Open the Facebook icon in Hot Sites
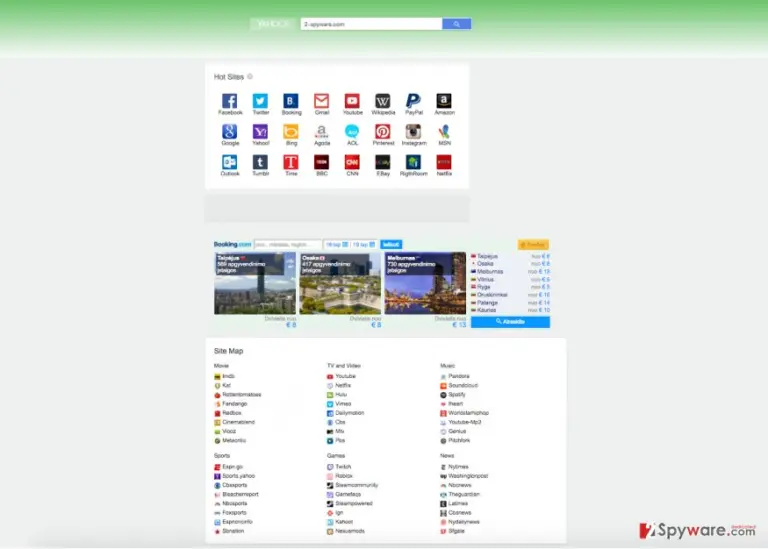Viewport: 768px width, 549px height. coord(230,101)
